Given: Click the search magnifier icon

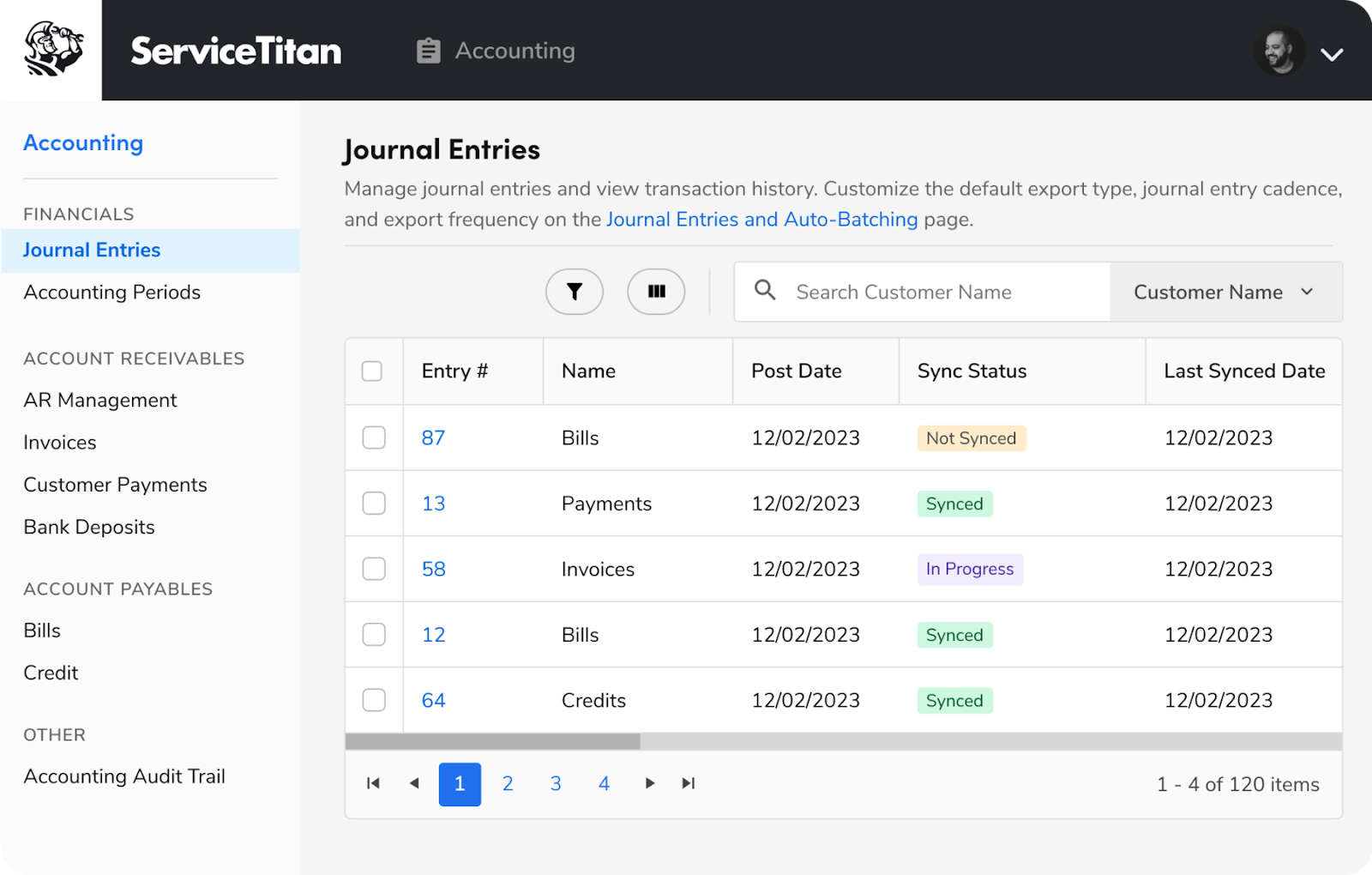Looking at the screenshot, I should (765, 290).
